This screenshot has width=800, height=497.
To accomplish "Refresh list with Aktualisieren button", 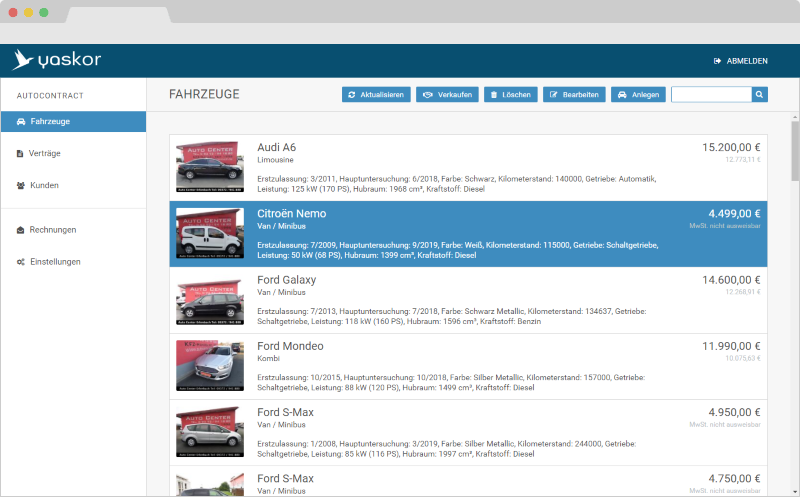I will tap(376, 94).
